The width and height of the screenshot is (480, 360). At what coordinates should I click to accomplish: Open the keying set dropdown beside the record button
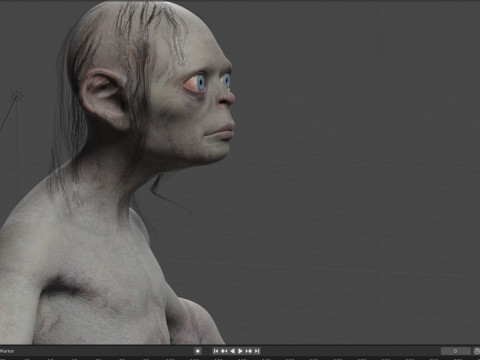(206, 351)
